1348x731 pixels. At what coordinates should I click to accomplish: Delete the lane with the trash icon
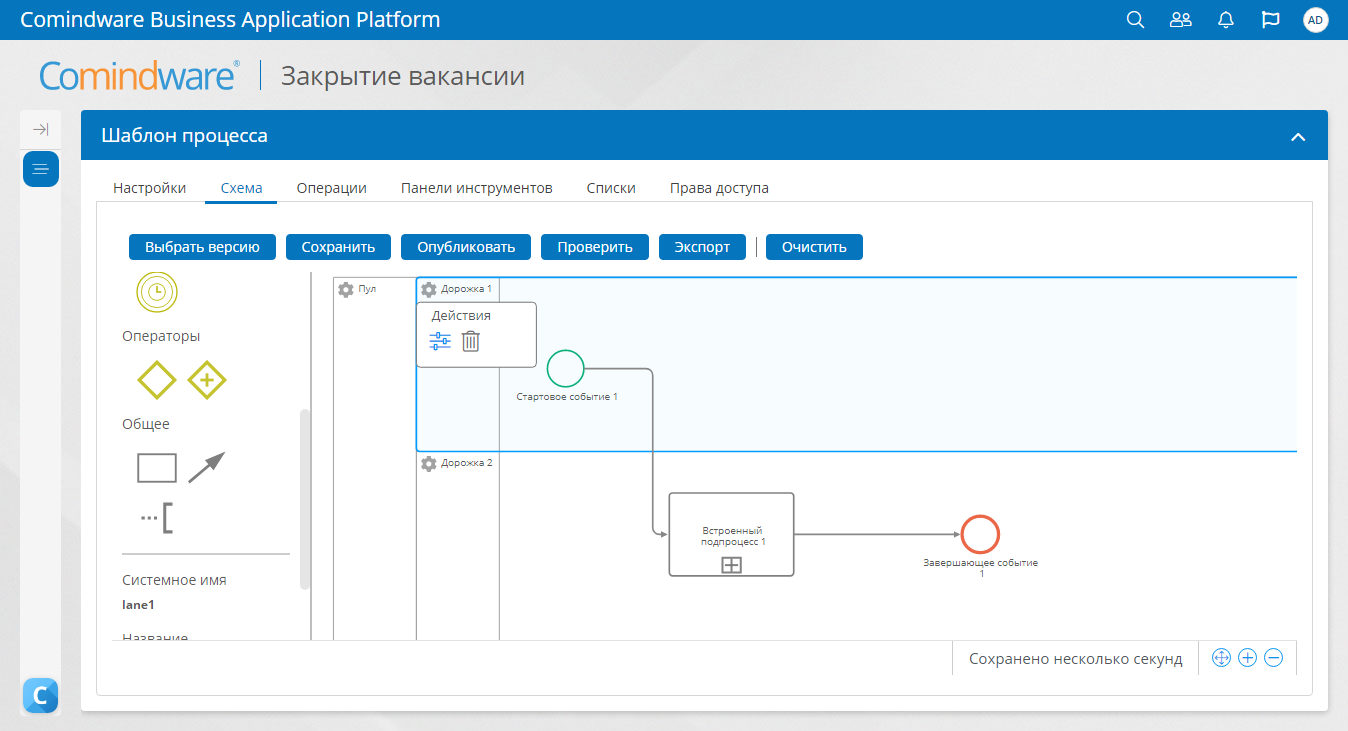[x=471, y=341]
